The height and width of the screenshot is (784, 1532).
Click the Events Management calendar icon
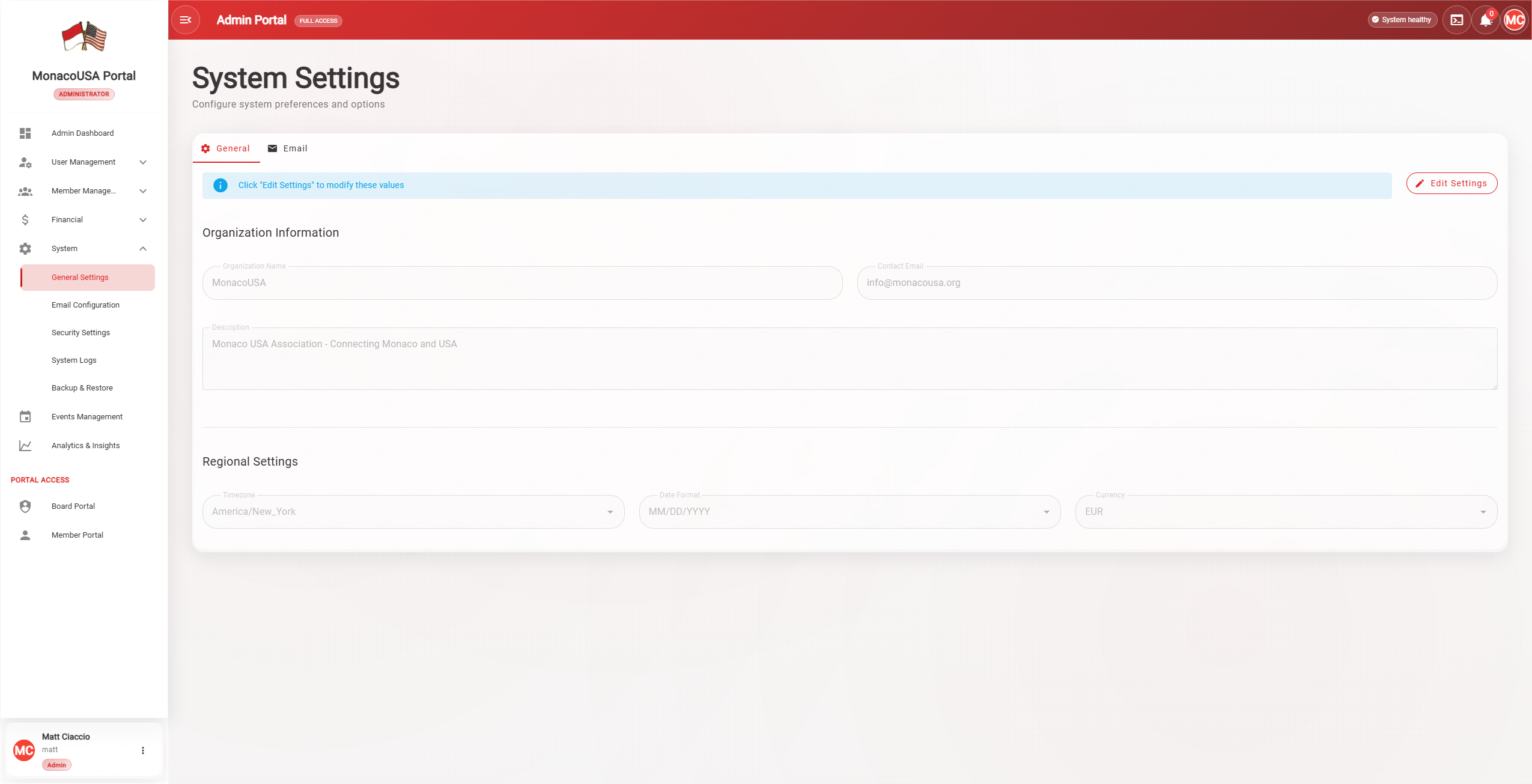coord(25,417)
